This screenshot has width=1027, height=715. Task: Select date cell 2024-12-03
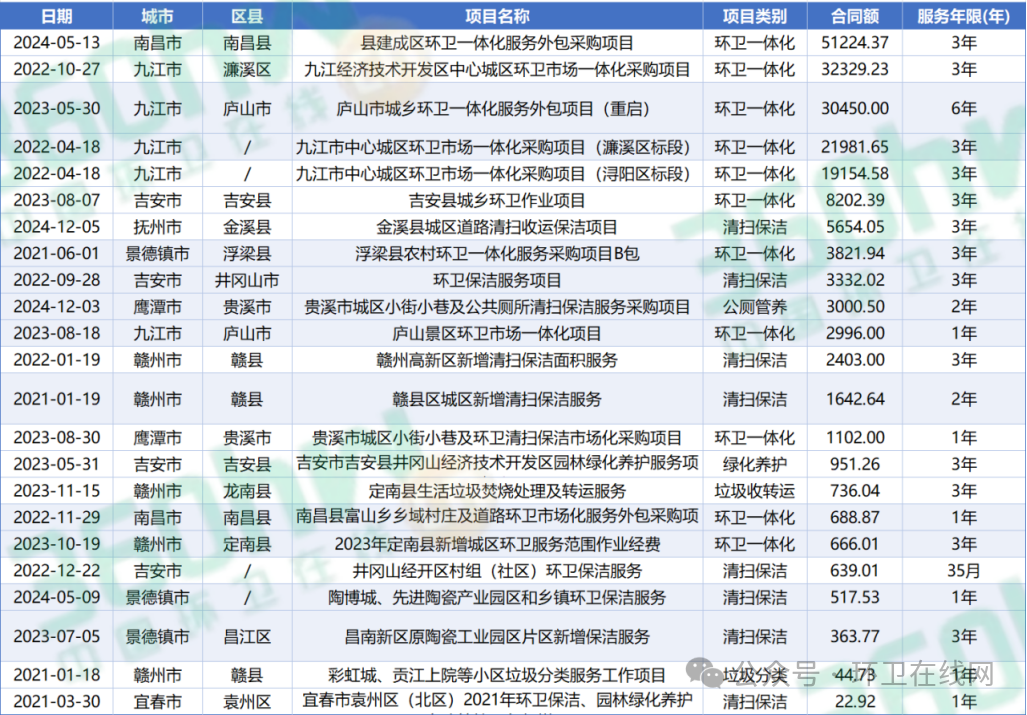(56, 306)
